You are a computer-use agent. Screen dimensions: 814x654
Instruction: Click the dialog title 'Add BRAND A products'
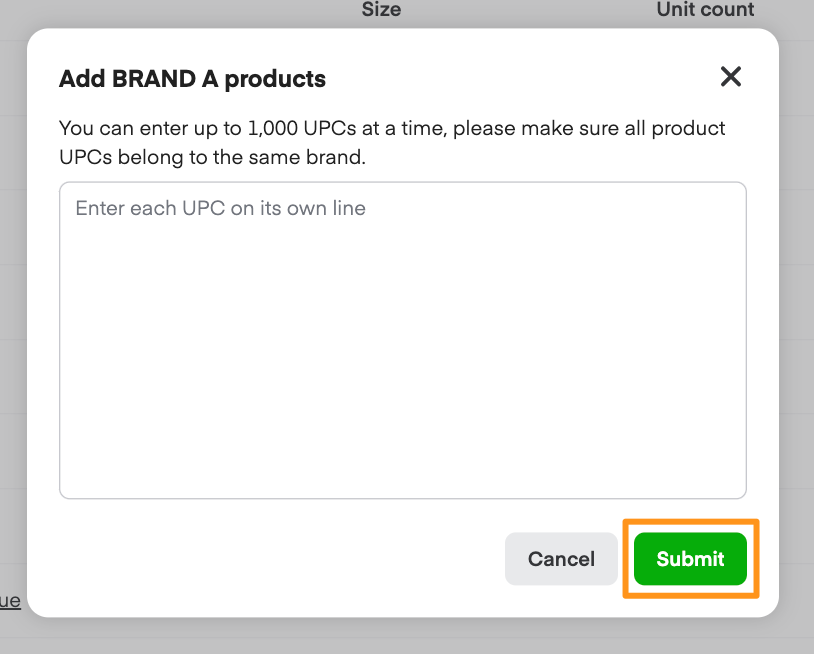tap(192, 78)
